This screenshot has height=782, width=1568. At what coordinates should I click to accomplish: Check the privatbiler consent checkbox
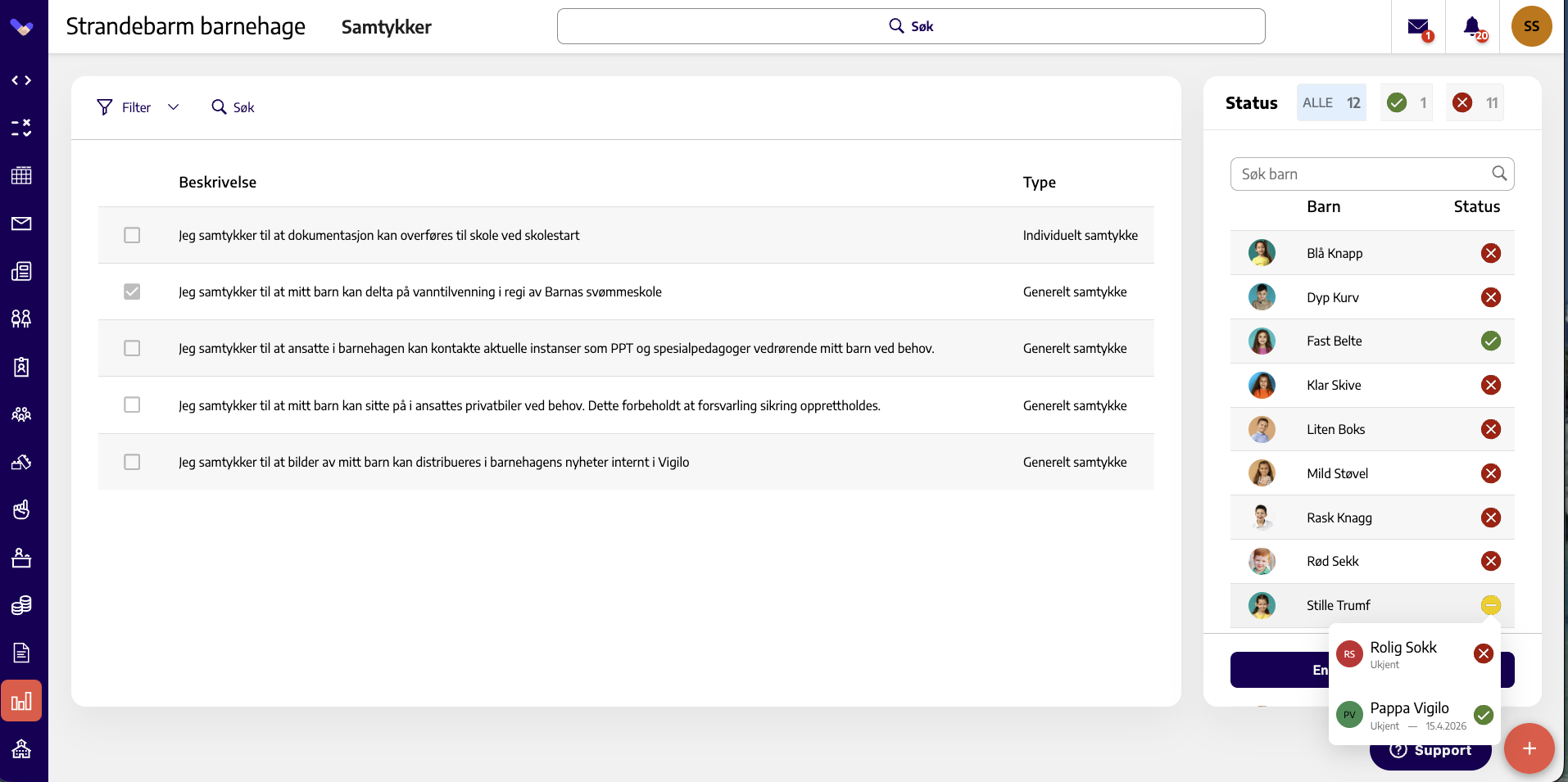[x=132, y=405]
